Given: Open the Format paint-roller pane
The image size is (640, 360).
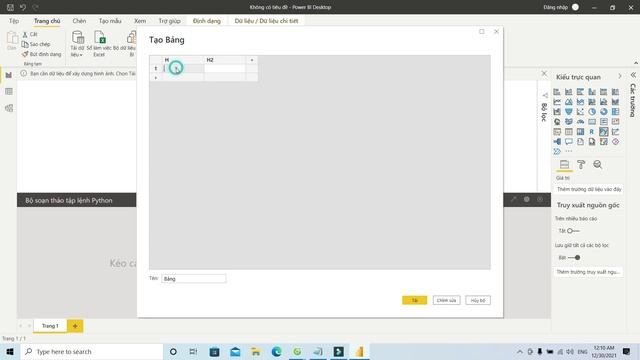Looking at the screenshot, I should click(581, 164).
